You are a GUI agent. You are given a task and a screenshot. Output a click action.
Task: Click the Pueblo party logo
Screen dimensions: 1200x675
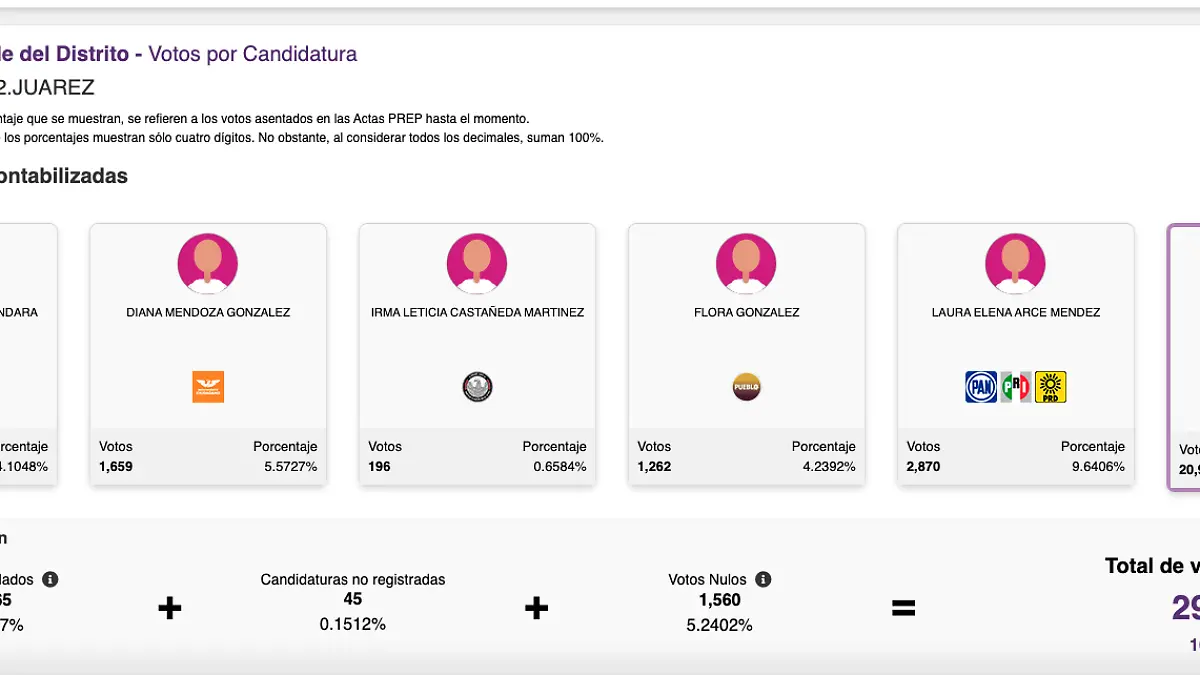click(746, 386)
